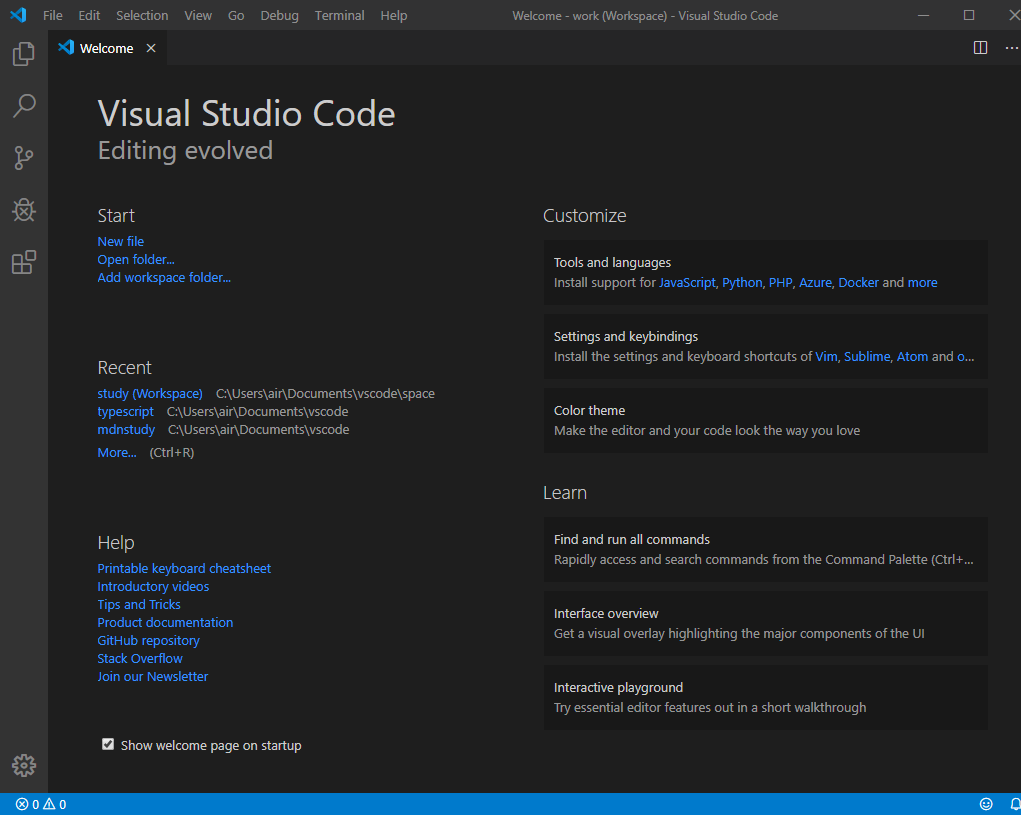The width and height of the screenshot is (1021, 815).
Task: Open more editor actions with the ellipsis
Action: [x=1011, y=47]
